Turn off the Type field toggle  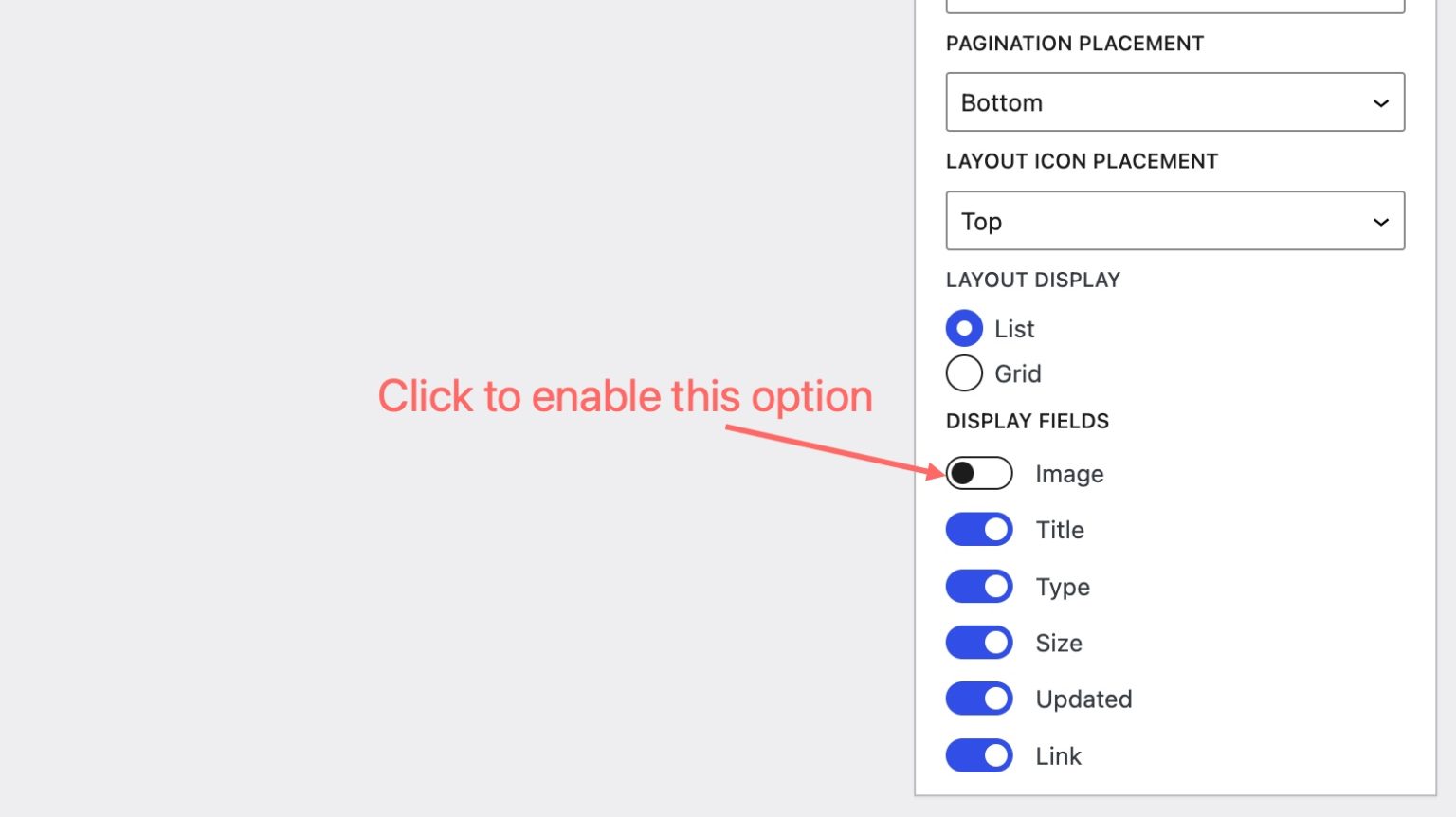pyautogui.click(x=979, y=587)
